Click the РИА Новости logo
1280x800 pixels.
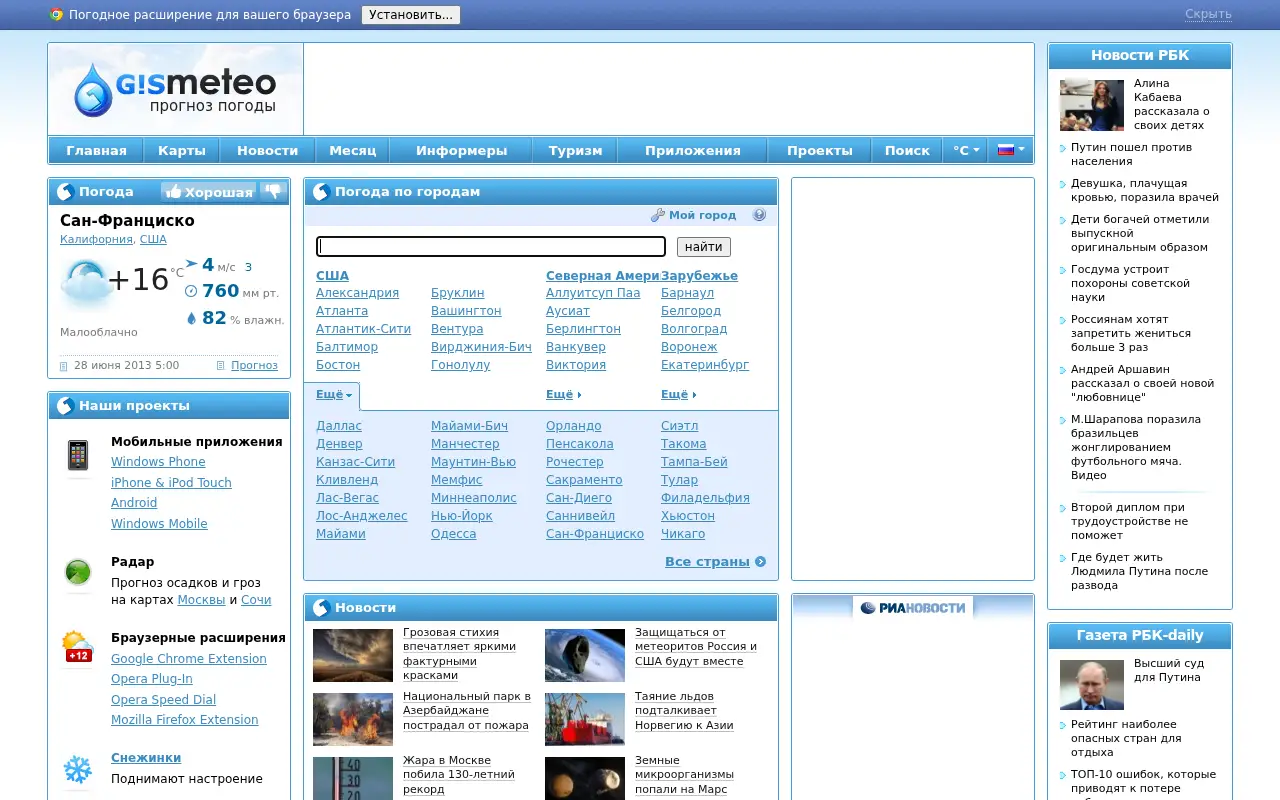(913, 607)
